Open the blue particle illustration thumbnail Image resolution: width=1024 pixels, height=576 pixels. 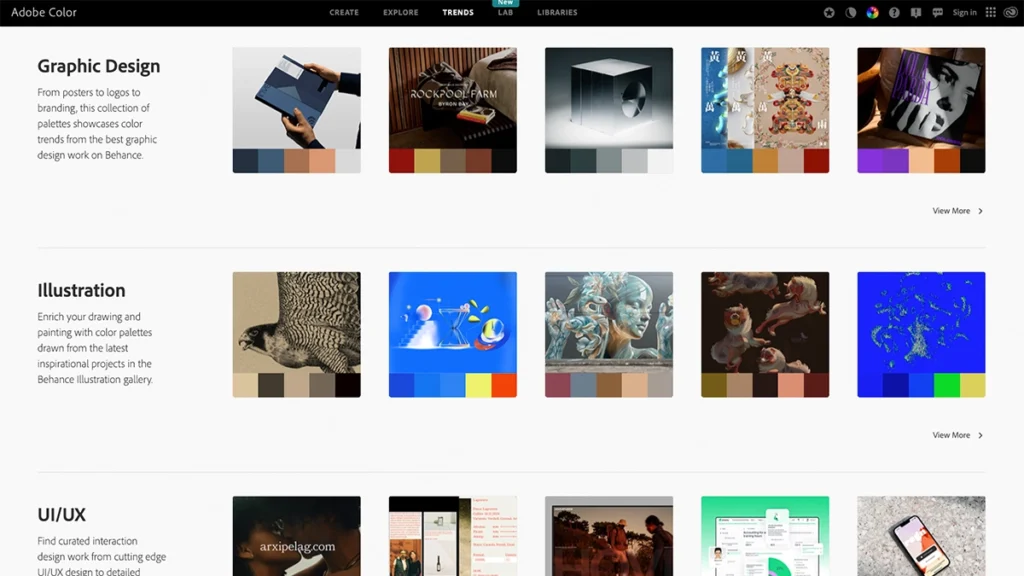click(921, 323)
